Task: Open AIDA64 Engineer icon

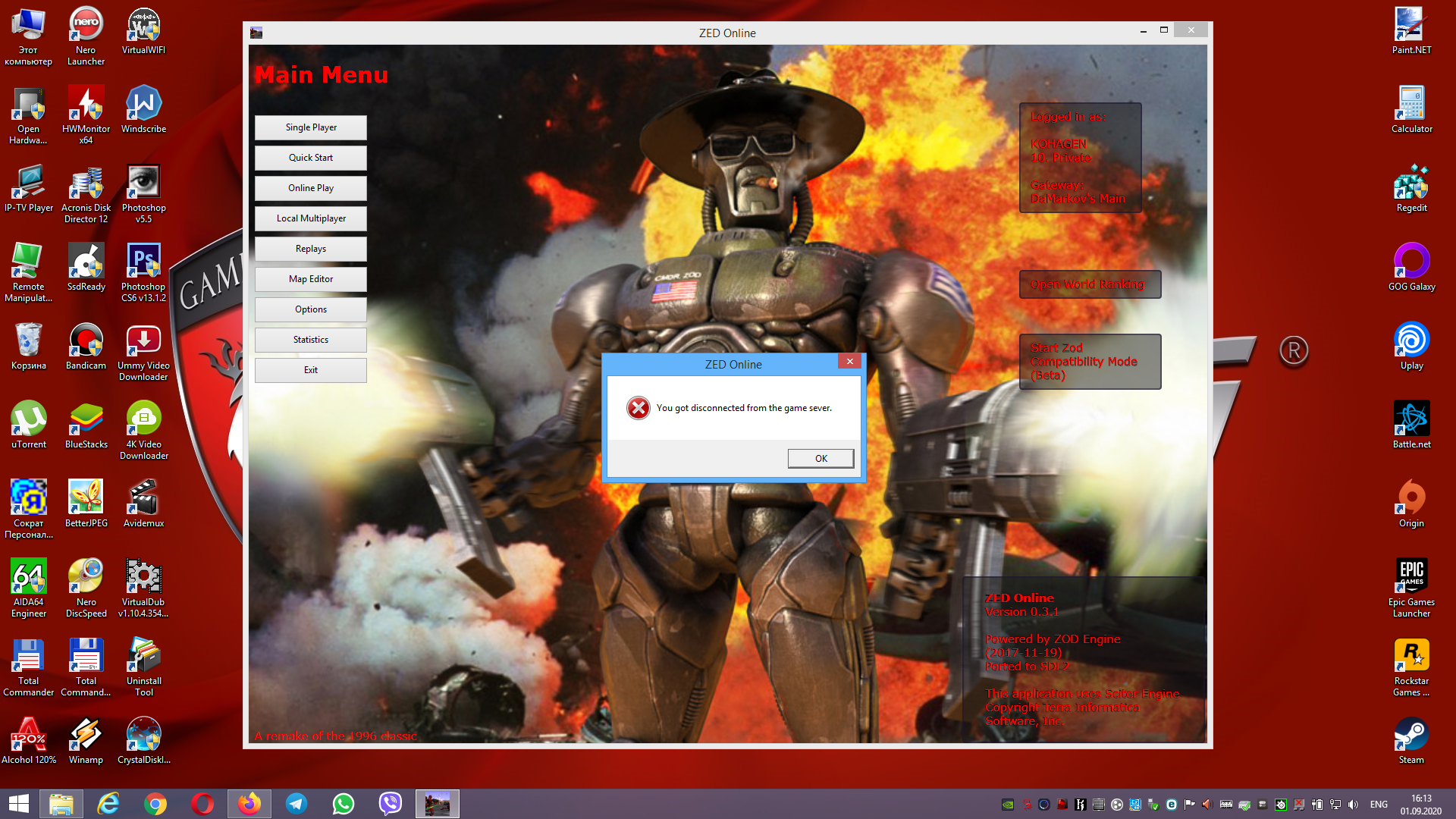Action: click(x=29, y=588)
